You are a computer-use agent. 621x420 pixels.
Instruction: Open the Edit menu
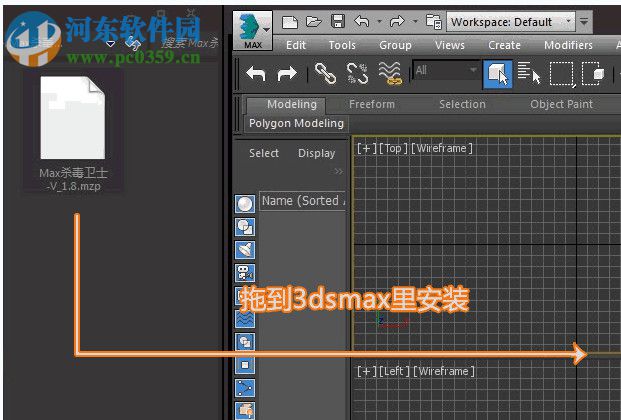coord(296,45)
